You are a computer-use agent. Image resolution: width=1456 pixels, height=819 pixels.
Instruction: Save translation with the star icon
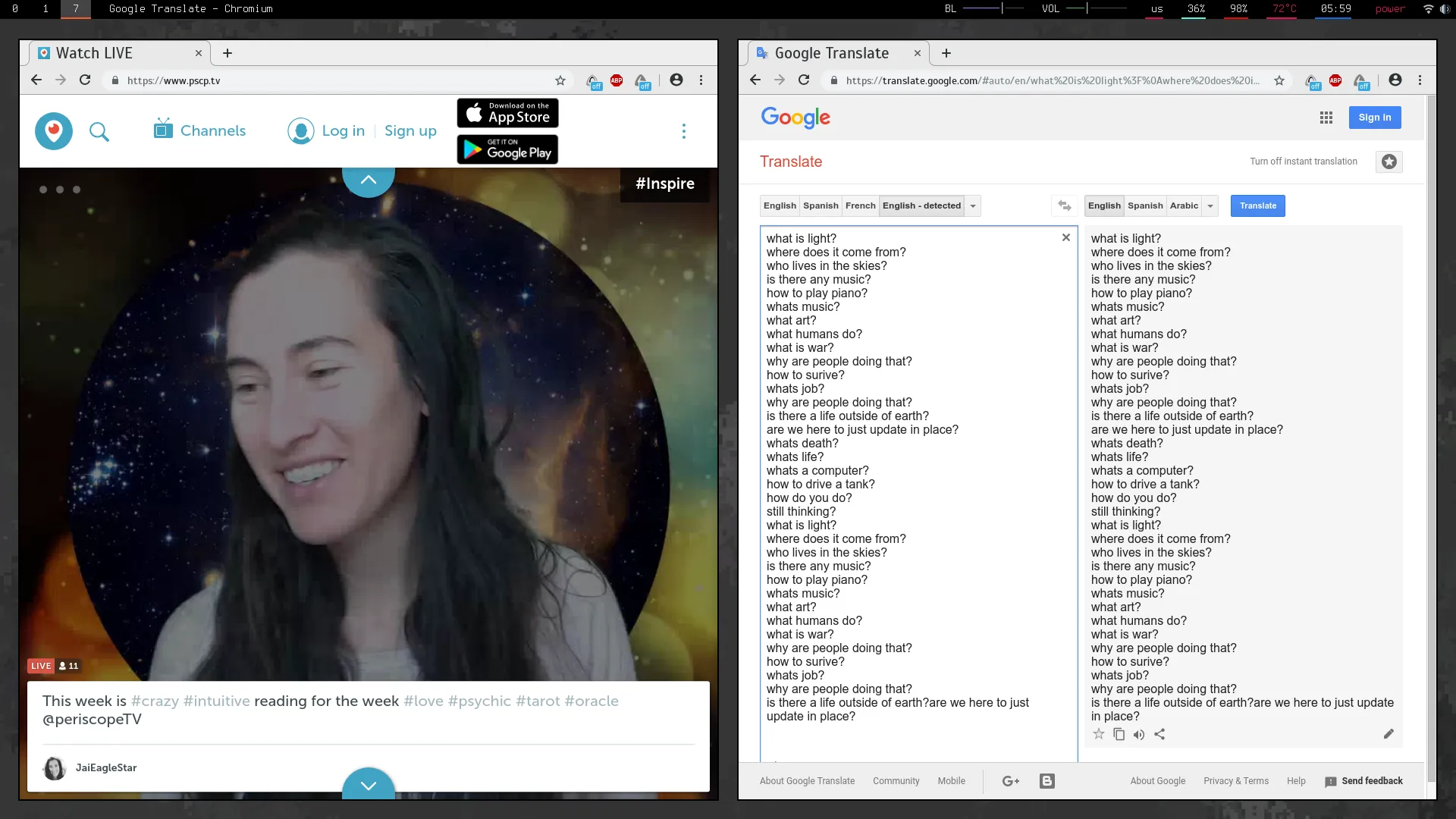1098,734
